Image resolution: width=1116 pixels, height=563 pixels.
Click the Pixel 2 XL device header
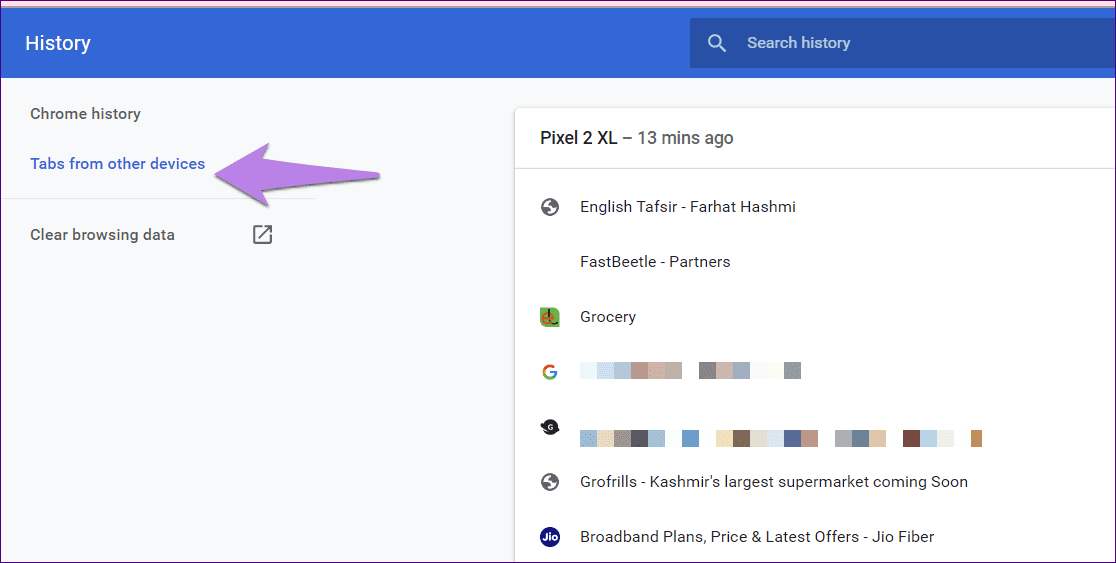636,138
